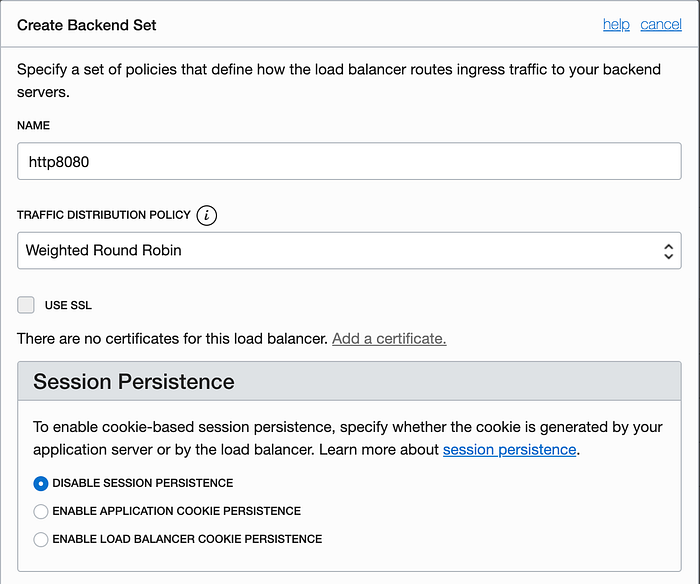Choose Enable Load Balancer Cookie Persistence

pos(41,539)
